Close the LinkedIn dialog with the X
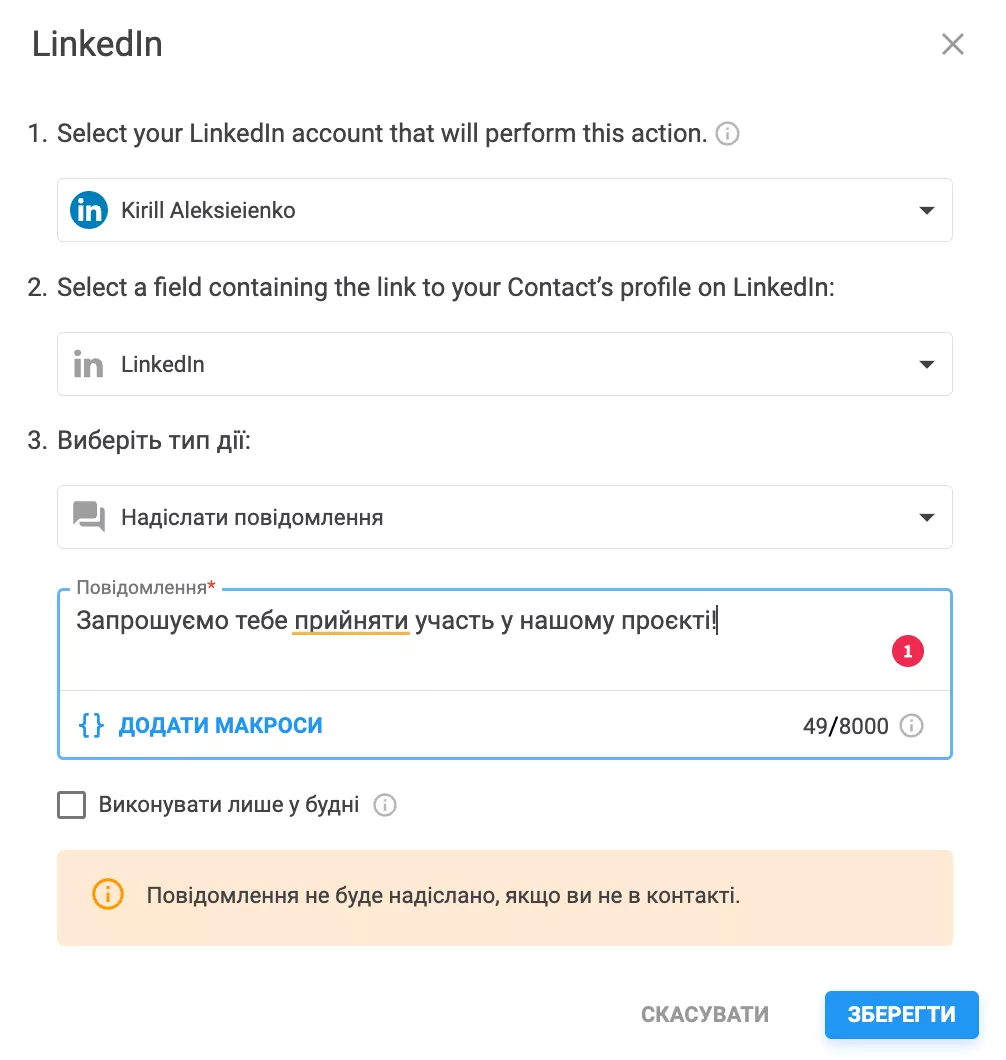The width and height of the screenshot is (1006, 1060). click(x=953, y=45)
